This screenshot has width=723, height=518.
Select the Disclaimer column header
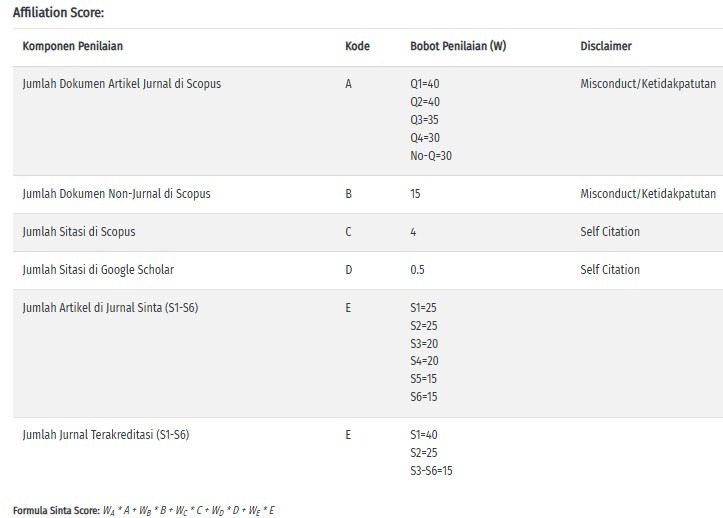click(605, 46)
